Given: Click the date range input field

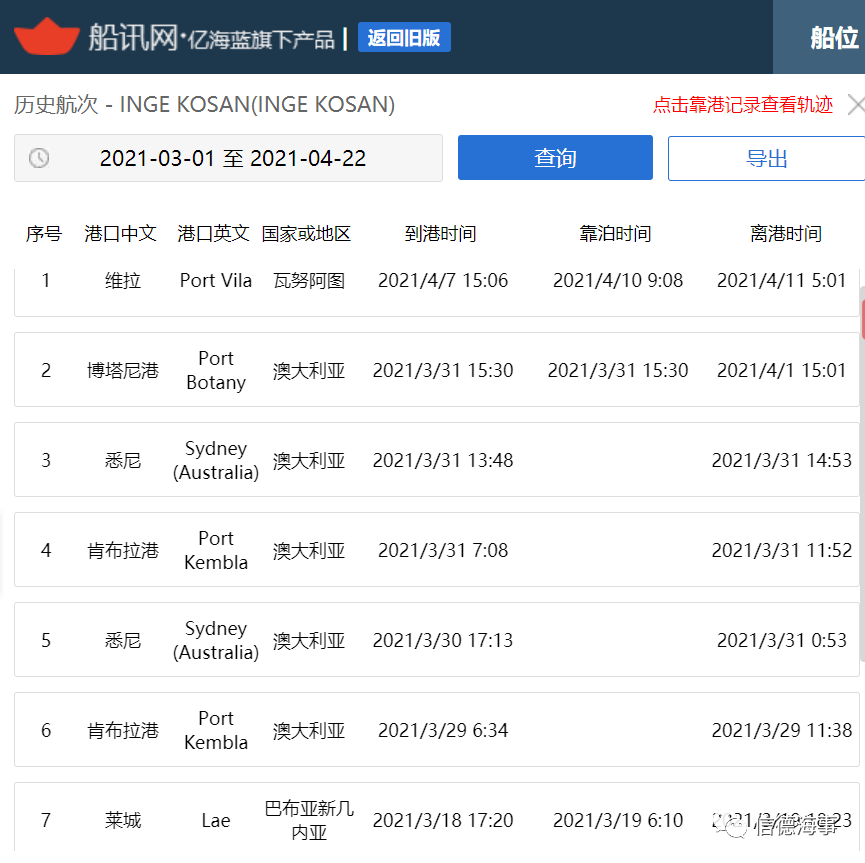Looking at the screenshot, I should tap(230, 157).
